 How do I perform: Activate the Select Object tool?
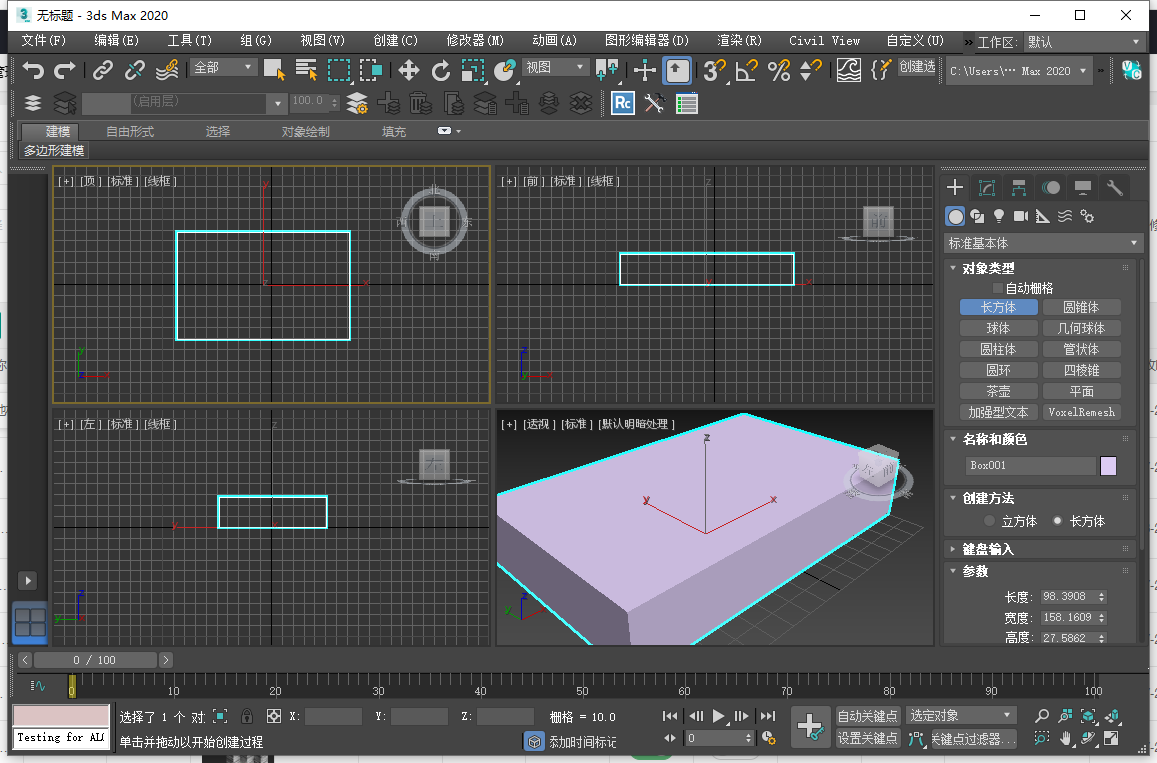coord(274,70)
